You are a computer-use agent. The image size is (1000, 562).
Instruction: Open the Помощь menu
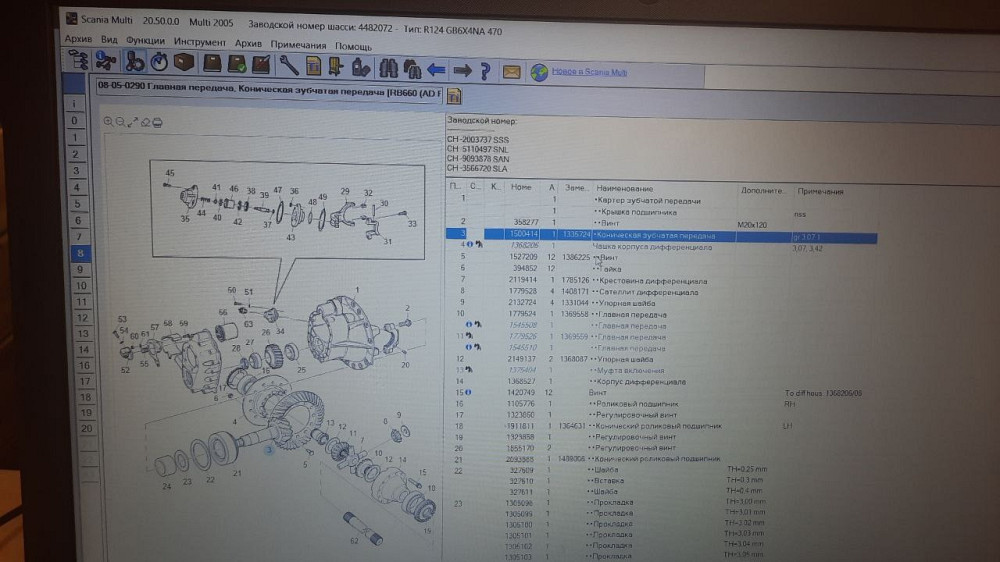pyautogui.click(x=353, y=46)
